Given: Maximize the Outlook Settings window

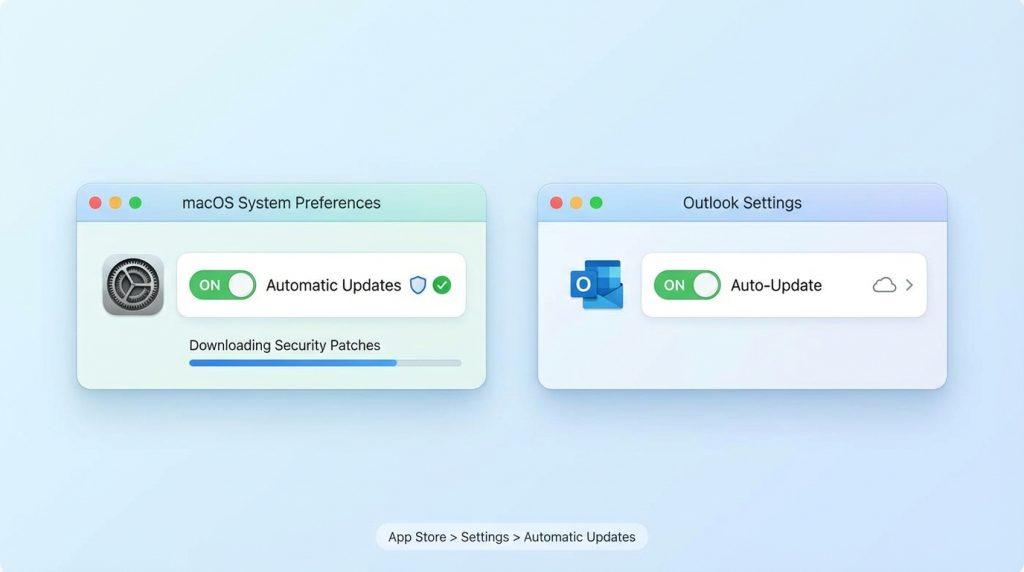Looking at the screenshot, I should click(x=596, y=203).
